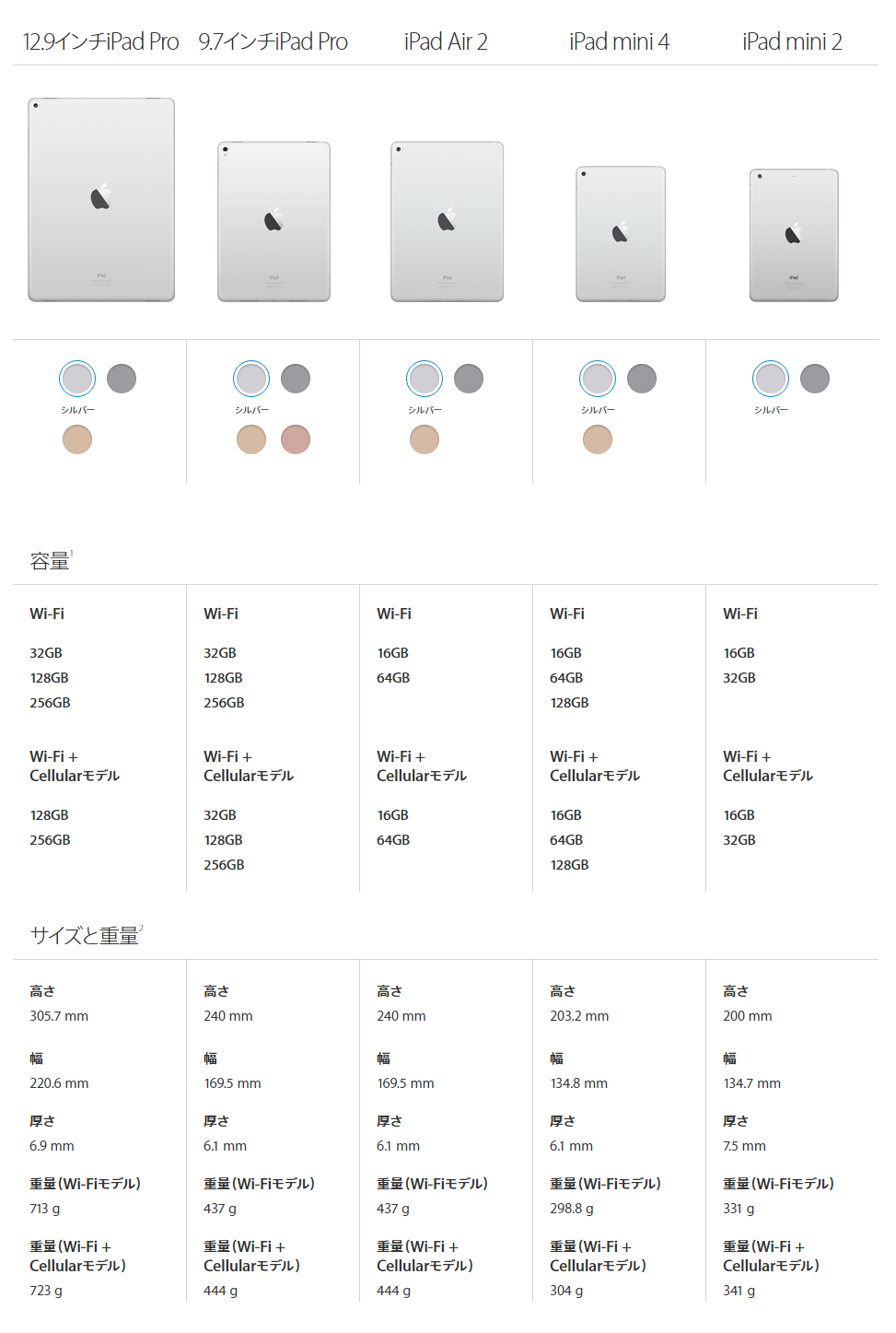The width and height of the screenshot is (896, 1333).
Task: Choose gold color for iPad Air 2
Action: click(x=425, y=439)
